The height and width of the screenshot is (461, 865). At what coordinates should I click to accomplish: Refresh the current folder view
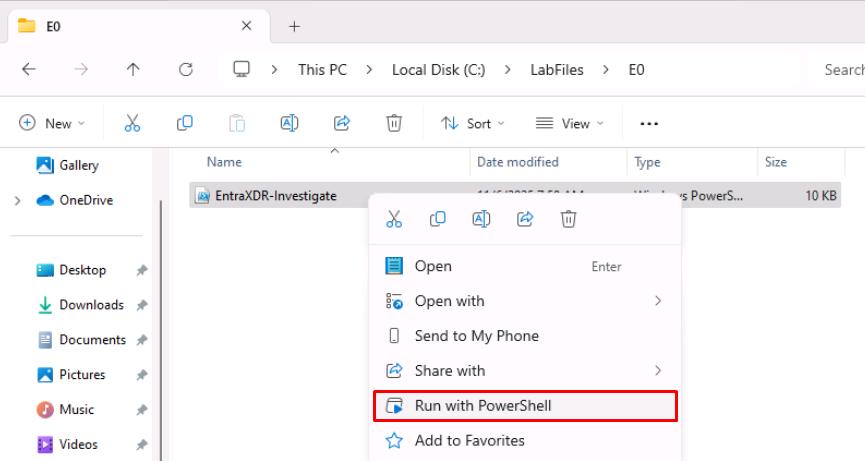pyautogui.click(x=185, y=70)
